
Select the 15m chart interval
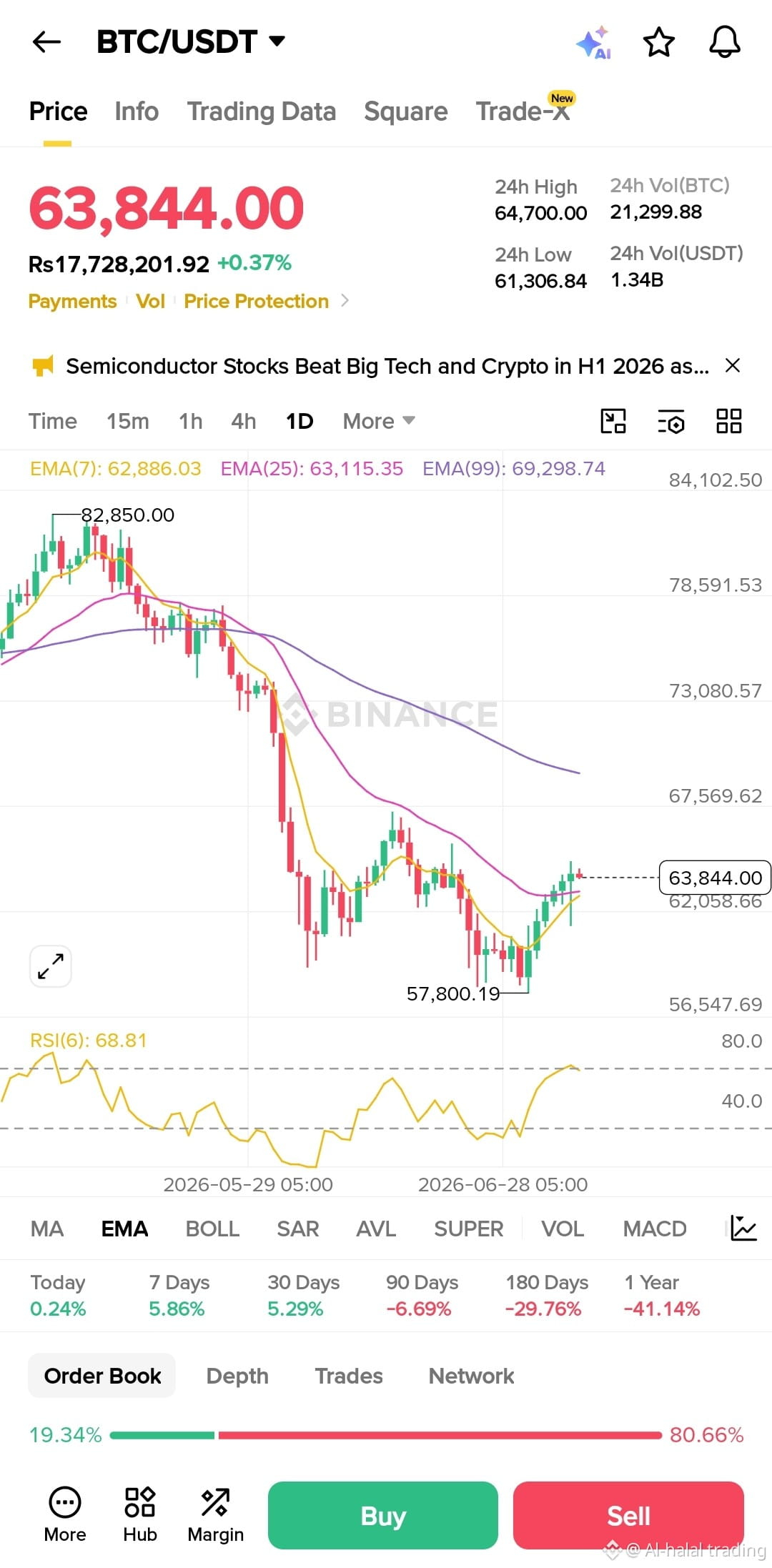click(128, 422)
